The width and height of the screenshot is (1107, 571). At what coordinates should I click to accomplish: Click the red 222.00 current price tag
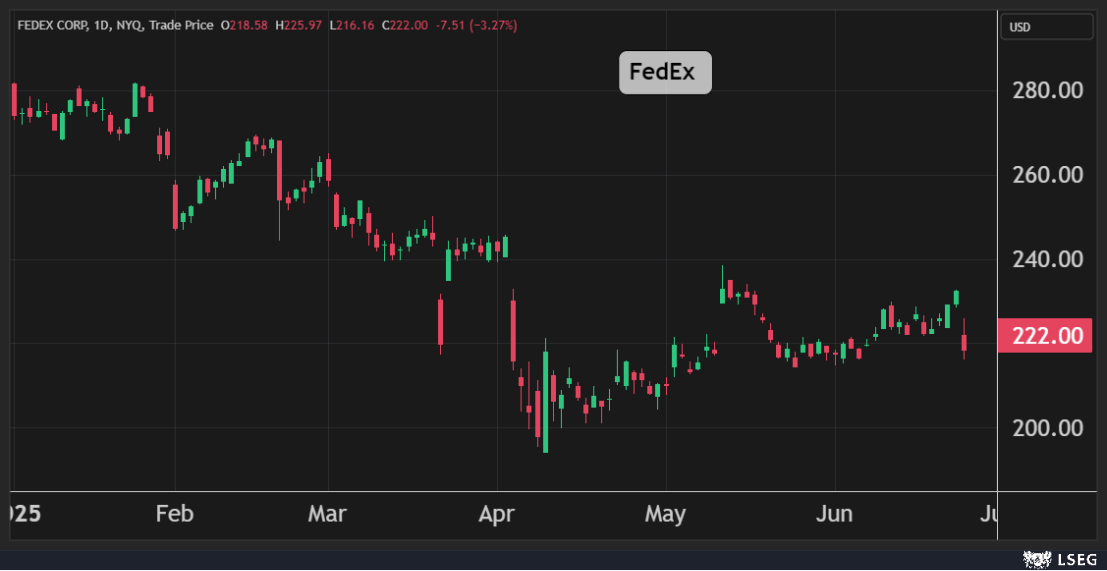pyautogui.click(x=1047, y=336)
